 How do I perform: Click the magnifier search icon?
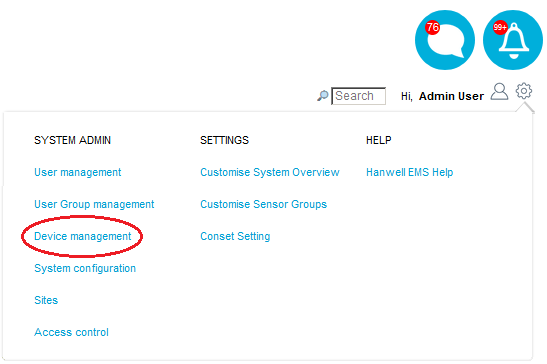323,96
